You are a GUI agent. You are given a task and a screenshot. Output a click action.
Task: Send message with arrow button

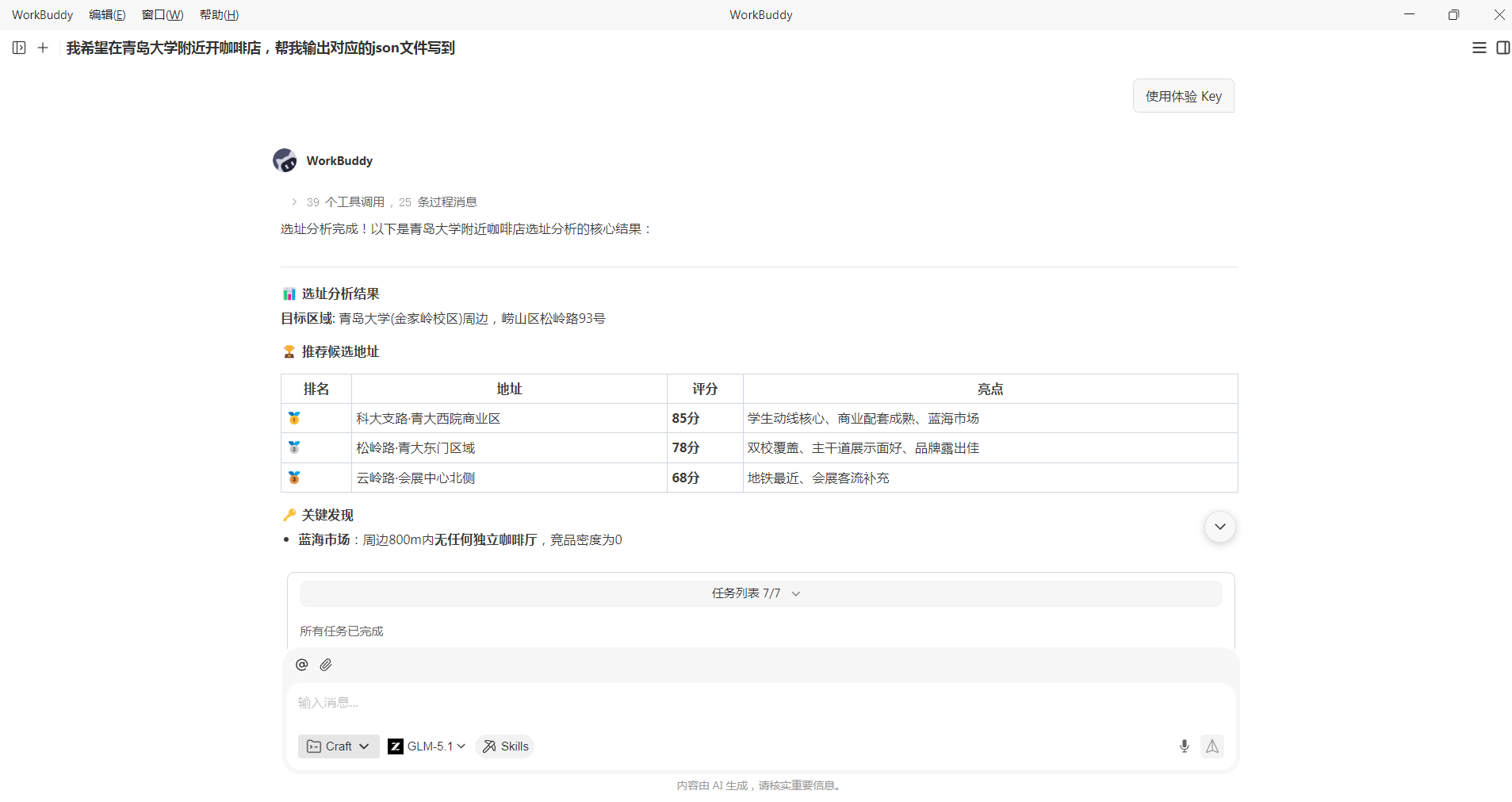pyautogui.click(x=1212, y=746)
